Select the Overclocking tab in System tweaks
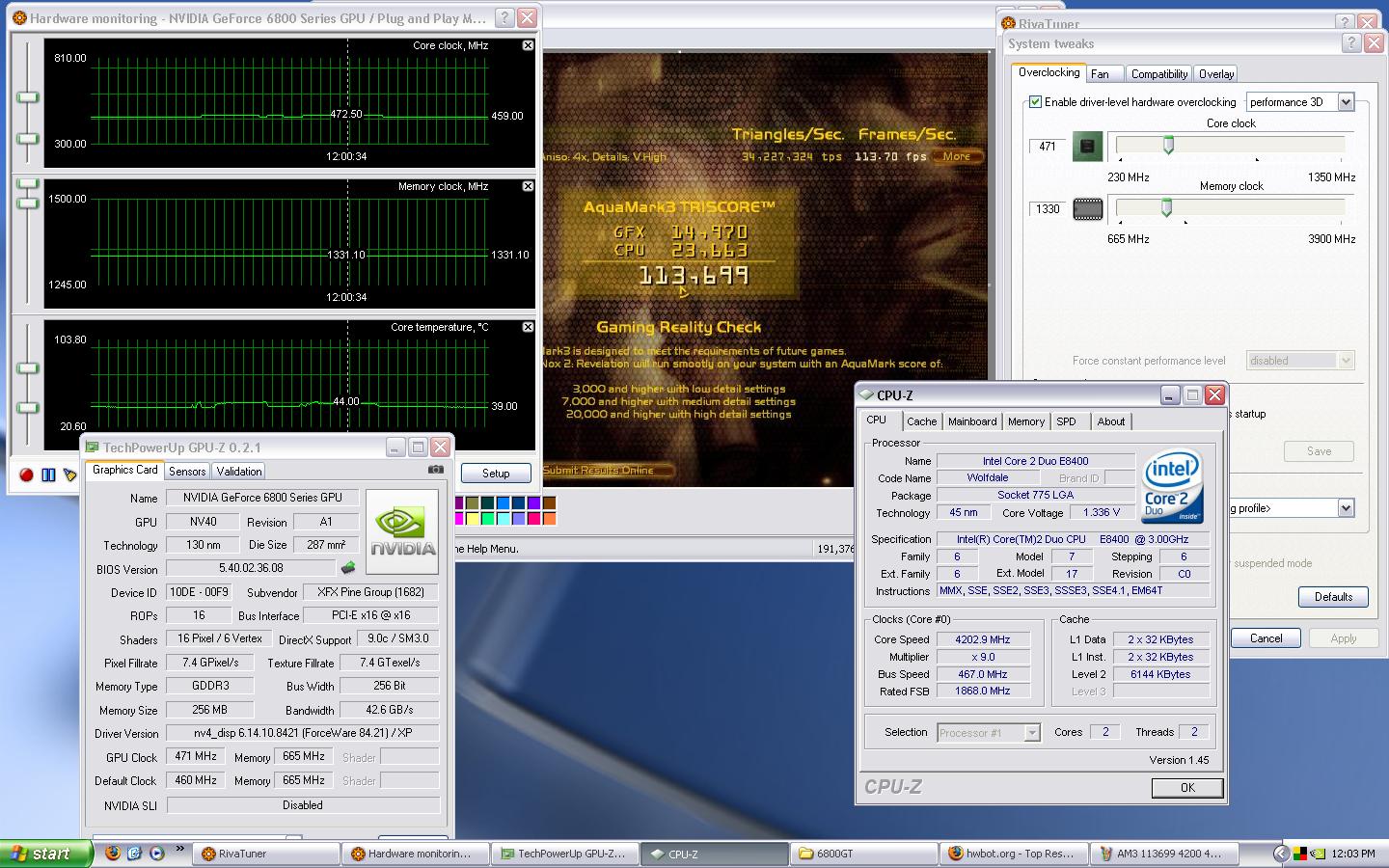The height and width of the screenshot is (868, 1389). (x=1049, y=72)
